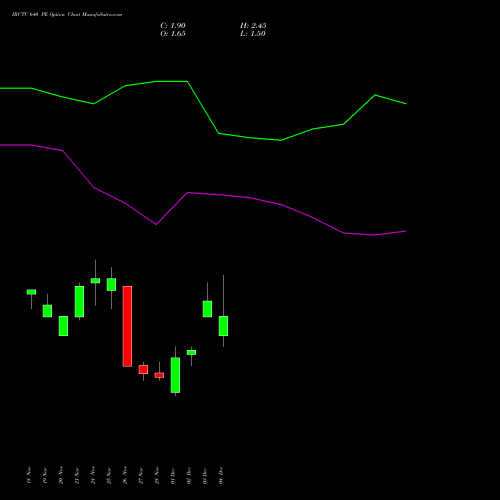Click the '04 Dec' date axis label

pos(221,475)
